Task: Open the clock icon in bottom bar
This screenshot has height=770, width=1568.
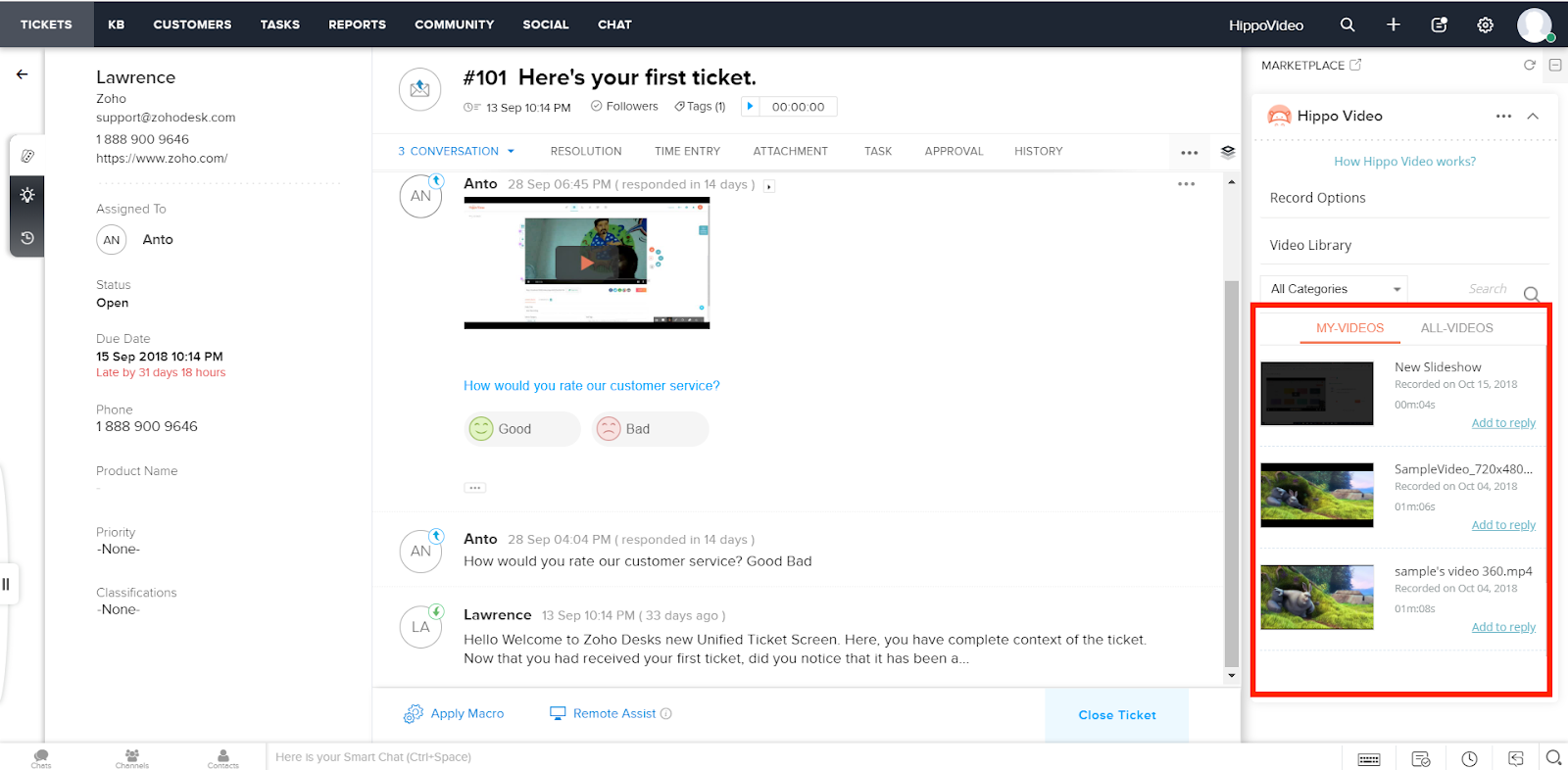Action: pos(1469,758)
